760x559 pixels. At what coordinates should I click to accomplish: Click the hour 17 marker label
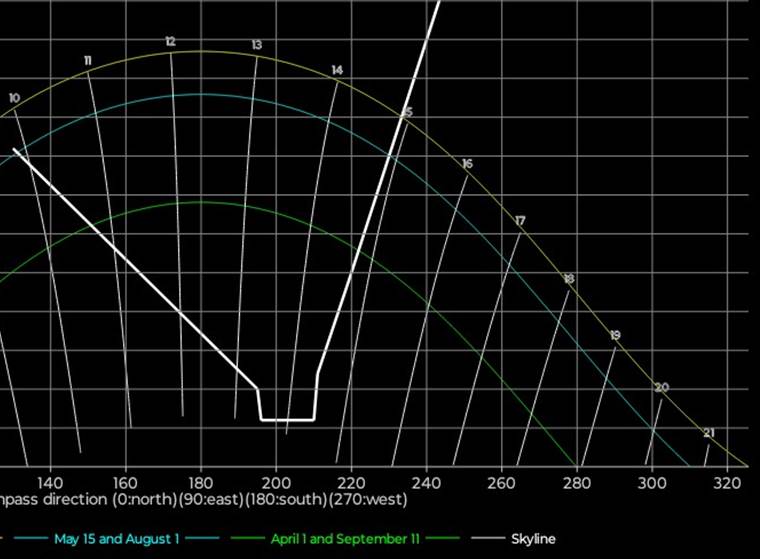pos(520,220)
